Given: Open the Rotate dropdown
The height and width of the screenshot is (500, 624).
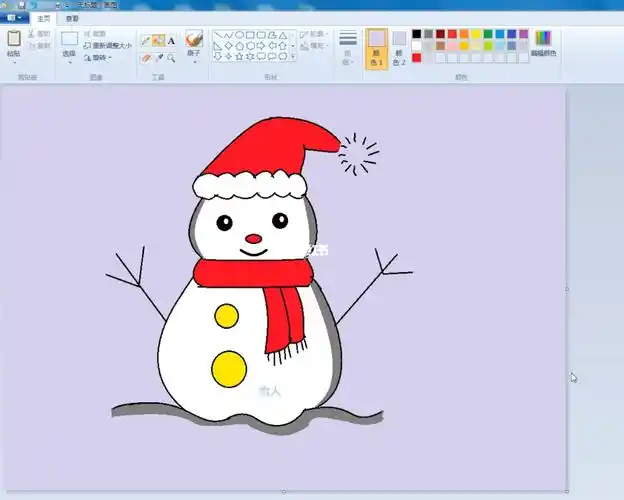Looking at the screenshot, I should click(98, 57).
